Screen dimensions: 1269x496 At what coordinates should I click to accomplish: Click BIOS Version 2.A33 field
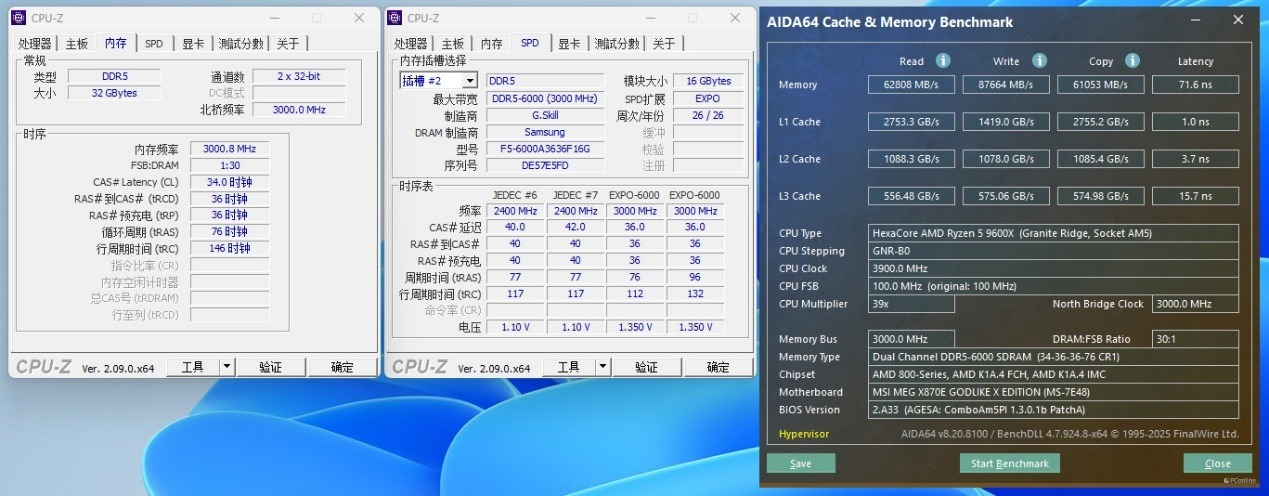tap(1054, 410)
